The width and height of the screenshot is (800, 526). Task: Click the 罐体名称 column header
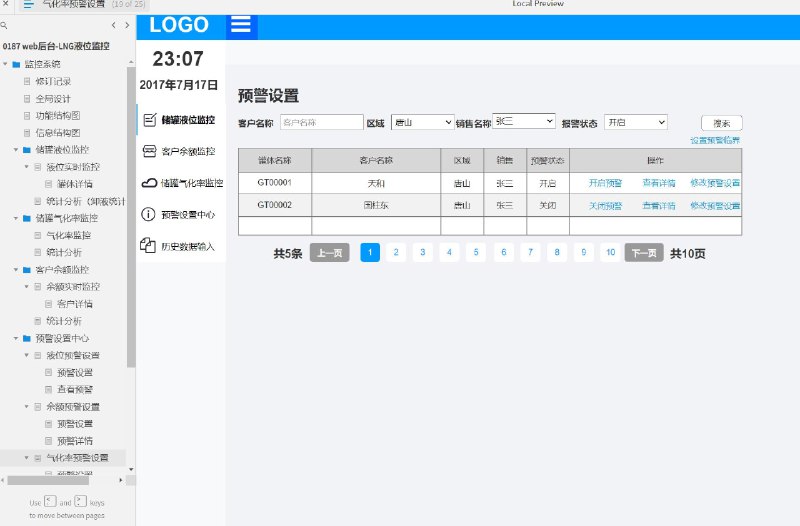click(274, 160)
